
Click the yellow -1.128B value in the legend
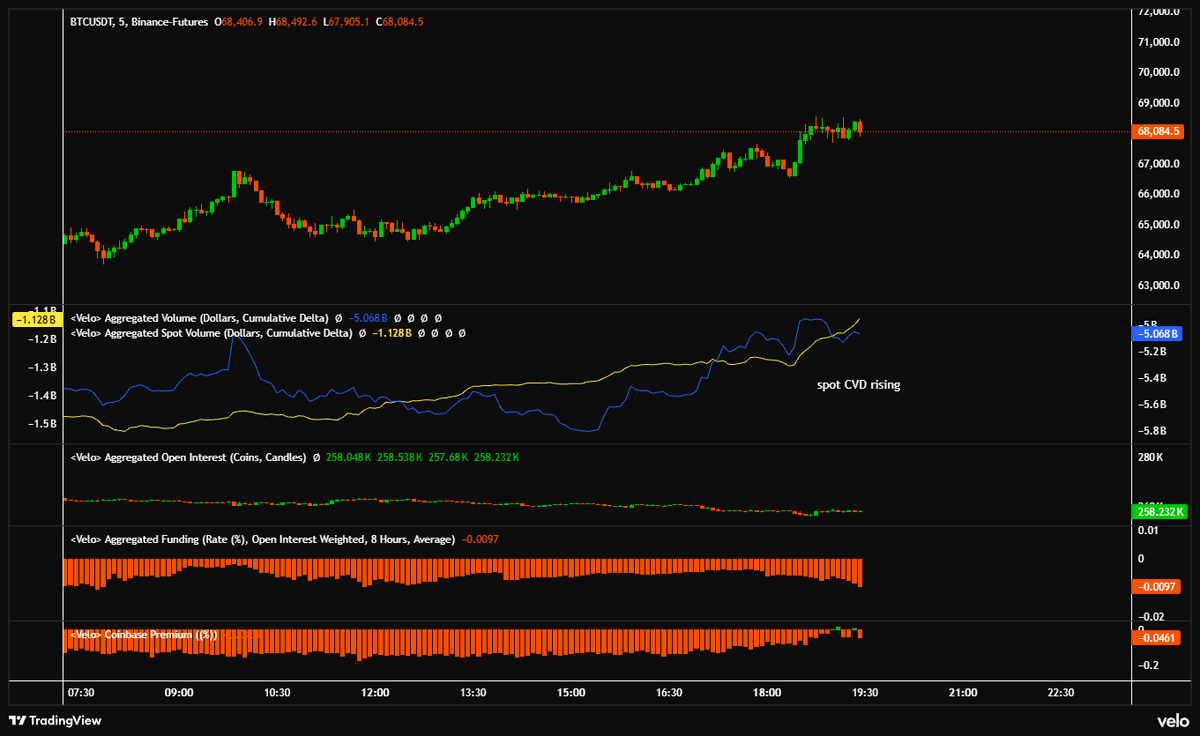[393, 332]
